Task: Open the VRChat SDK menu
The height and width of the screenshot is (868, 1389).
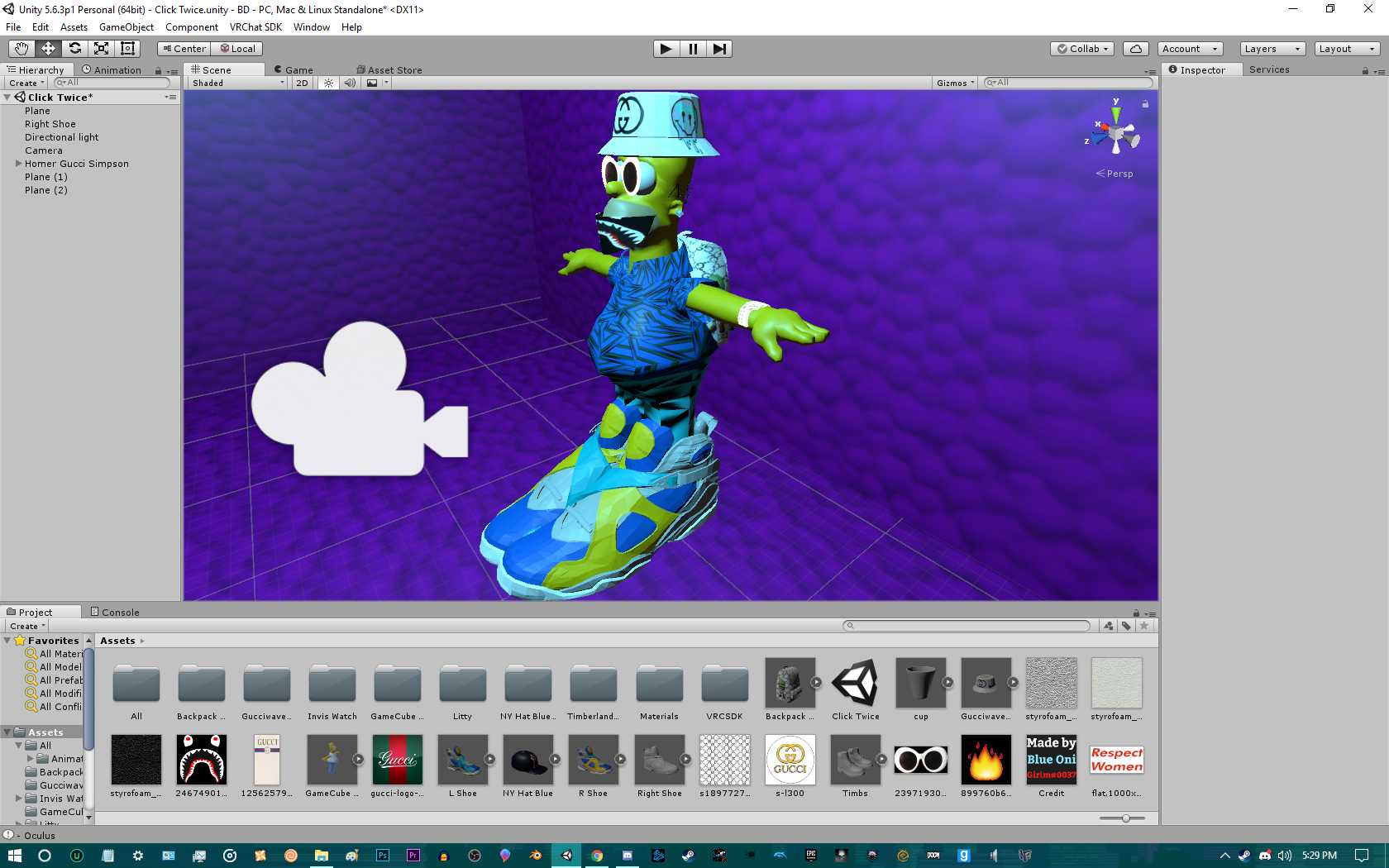Action: [x=255, y=27]
